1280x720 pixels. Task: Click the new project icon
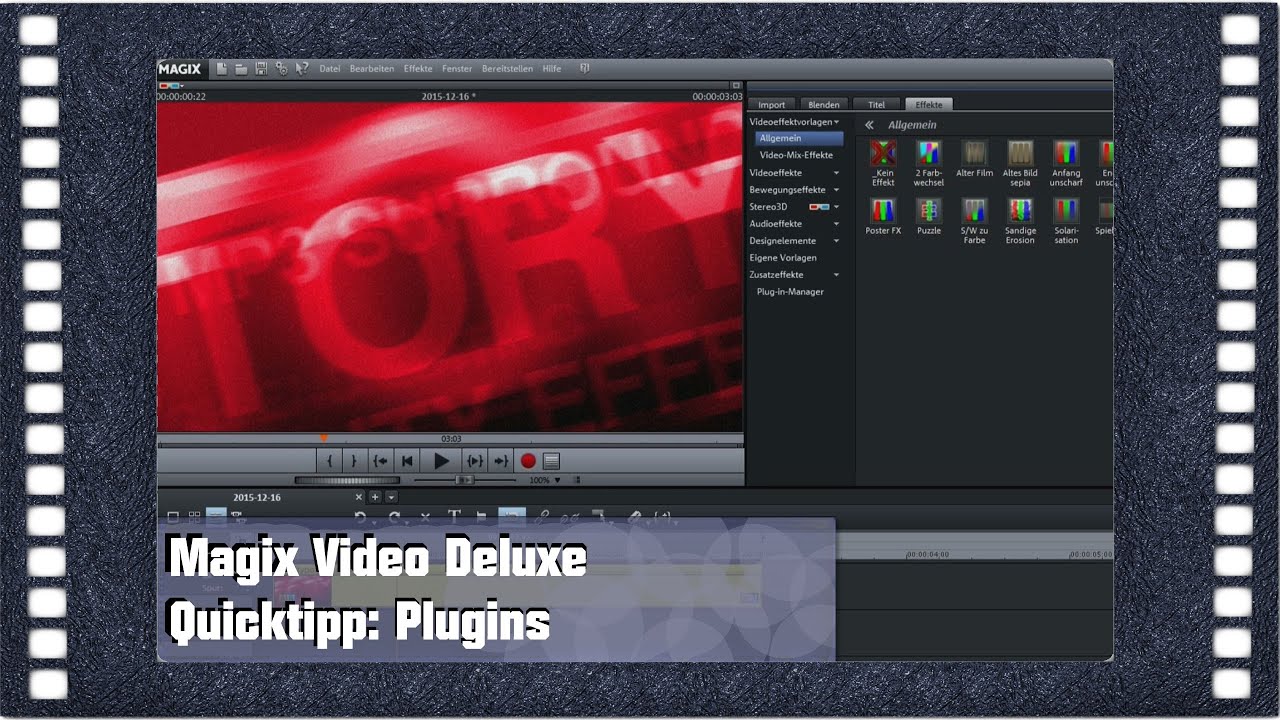click(x=222, y=69)
